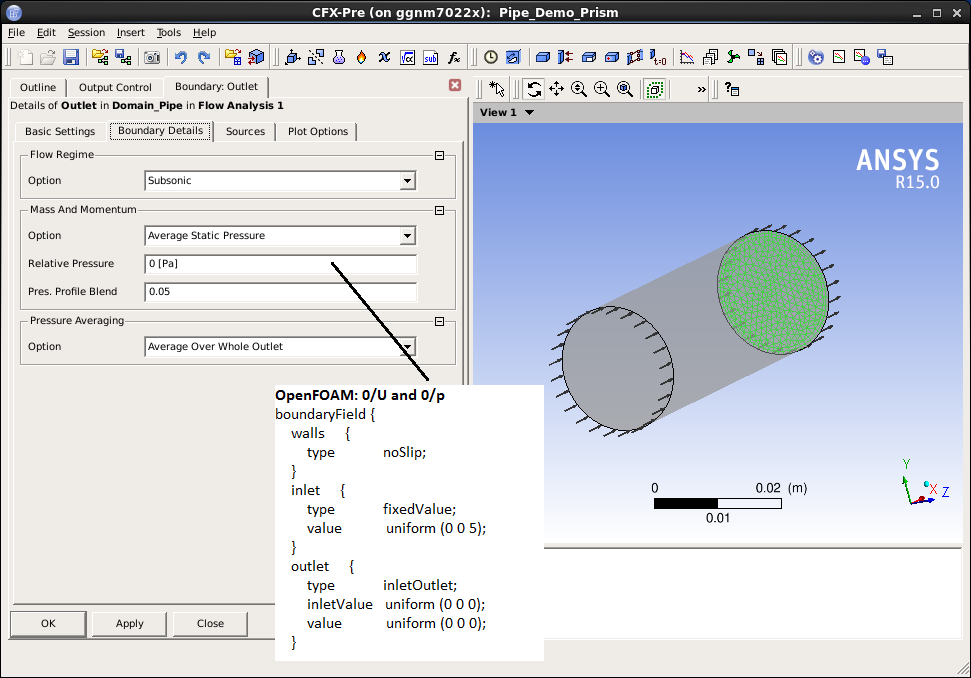Click the OK button
971x678 pixels.
coord(48,624)
